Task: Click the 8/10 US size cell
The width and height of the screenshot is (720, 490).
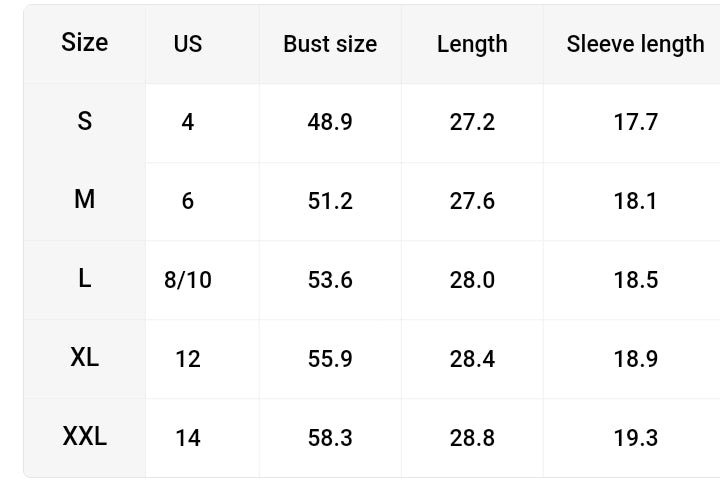Action: pos(188,280)
